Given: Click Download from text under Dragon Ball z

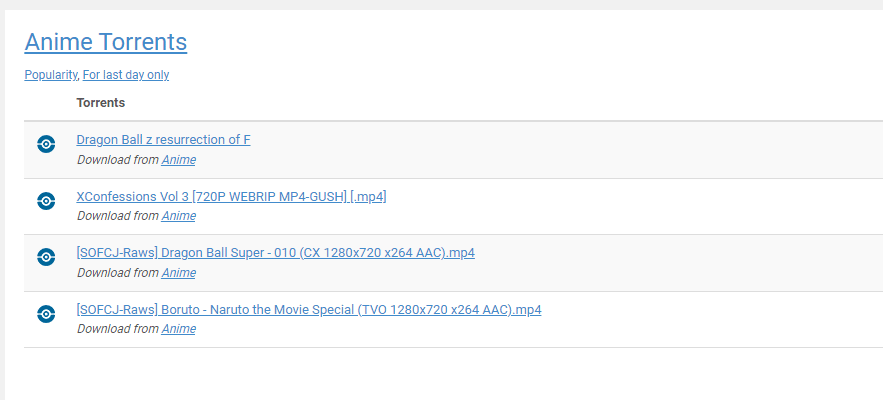Looking at the screenshot, I should (x=118, y=160).
